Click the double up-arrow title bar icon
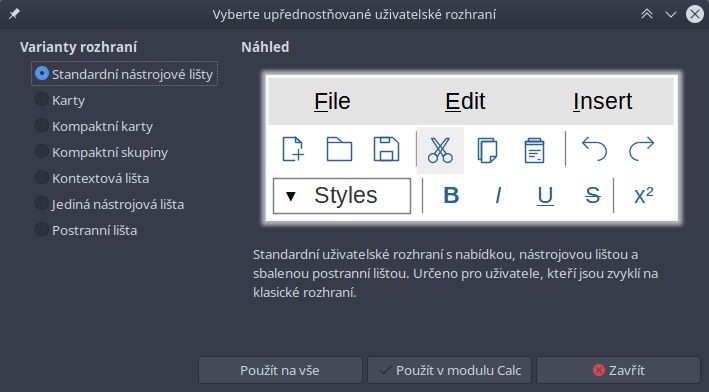709x392 pixels. pos(647,14)
